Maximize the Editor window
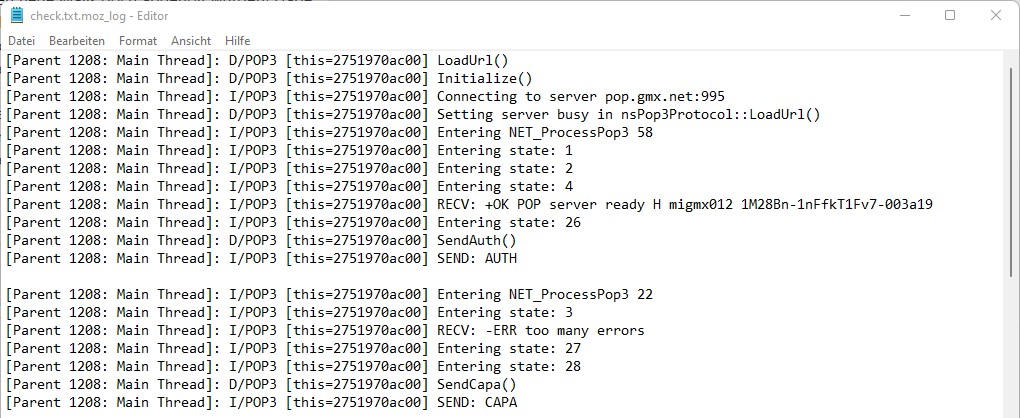This screenshot has width=1020, height=418. click(950, 16)
